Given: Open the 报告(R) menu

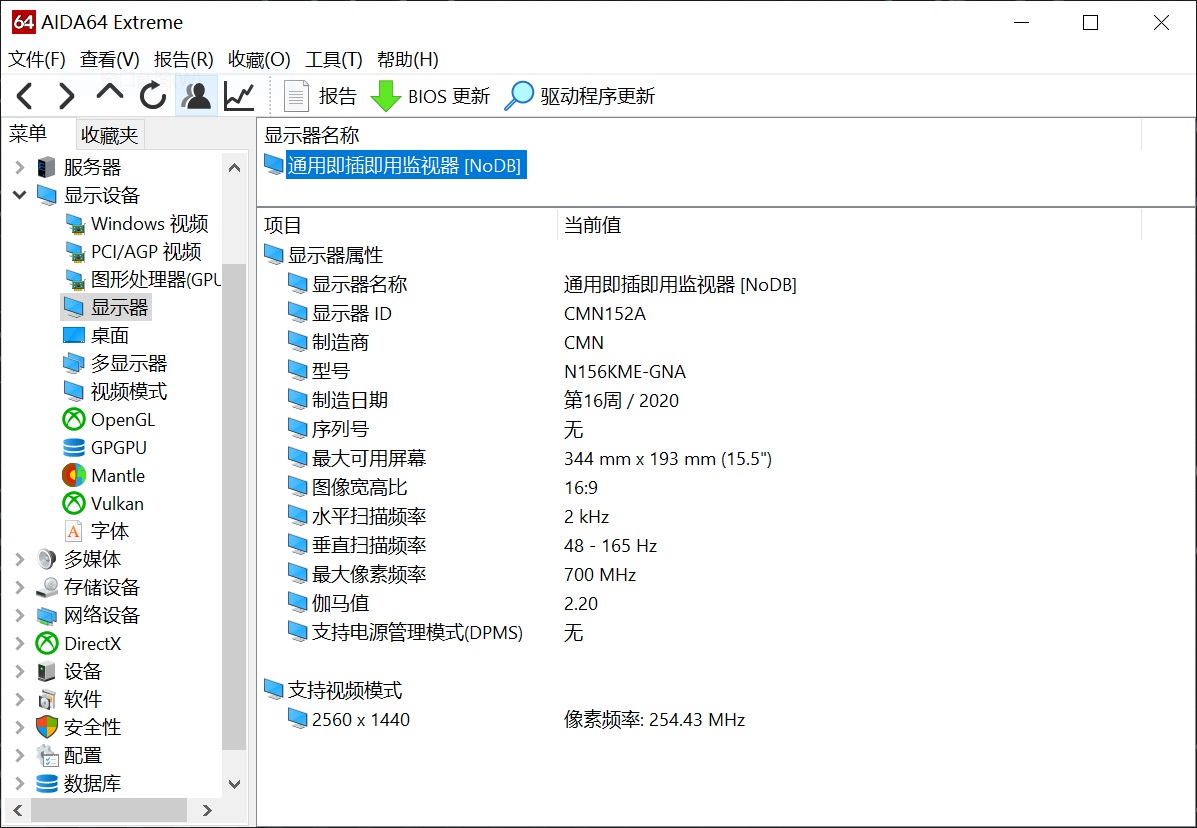Looking at the screenshot, I should coord(183,60).
